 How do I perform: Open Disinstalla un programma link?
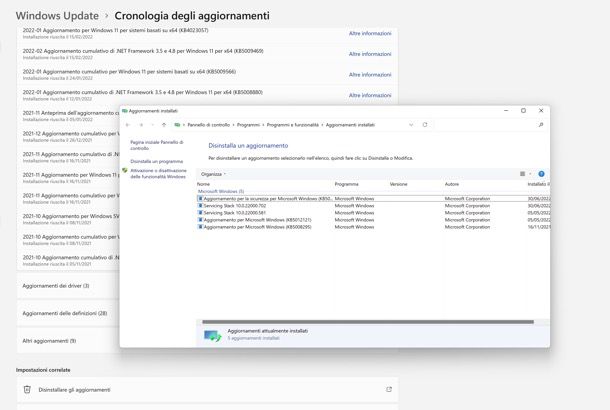click(156, 161)
